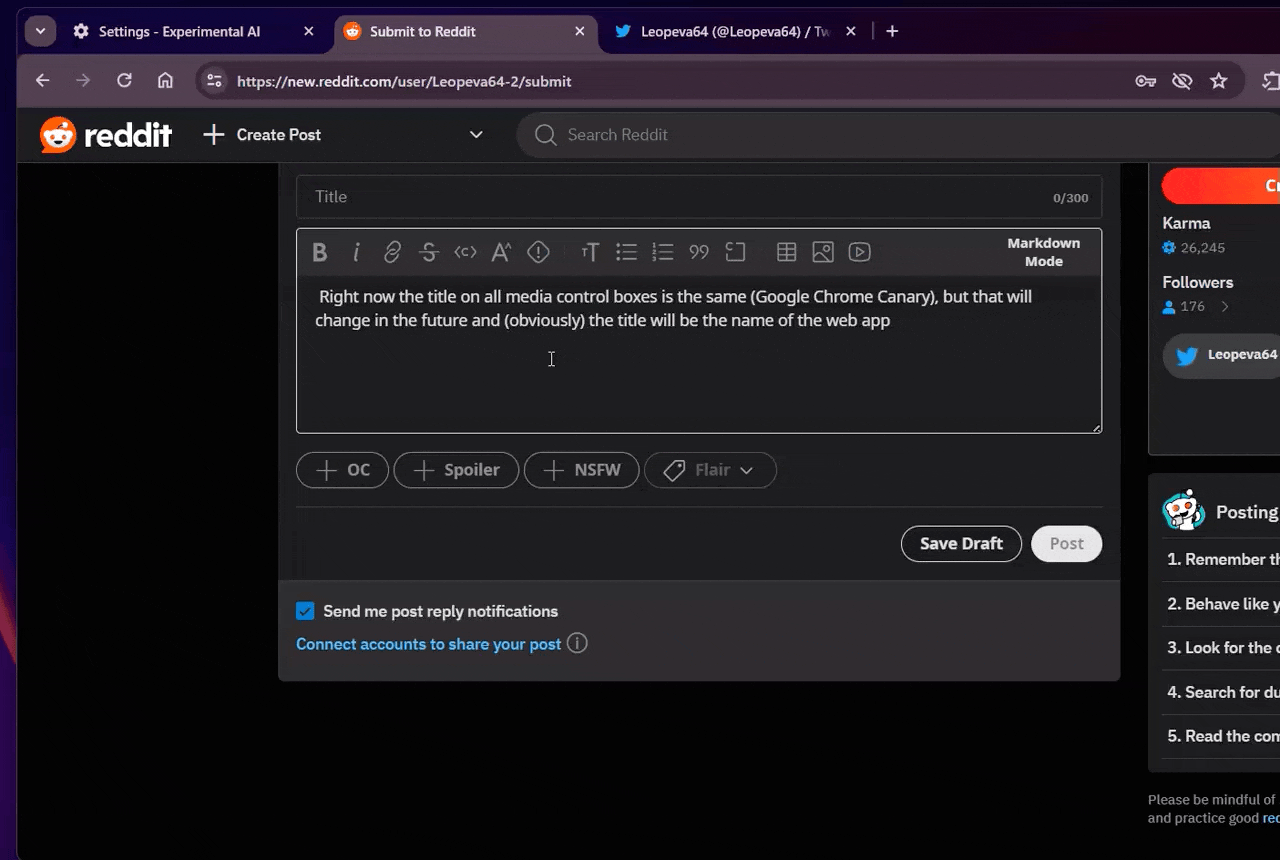The height and width of the screenshot is (860, 1280).
Task: Insert a table into the post body
Action: coord(786,252)
